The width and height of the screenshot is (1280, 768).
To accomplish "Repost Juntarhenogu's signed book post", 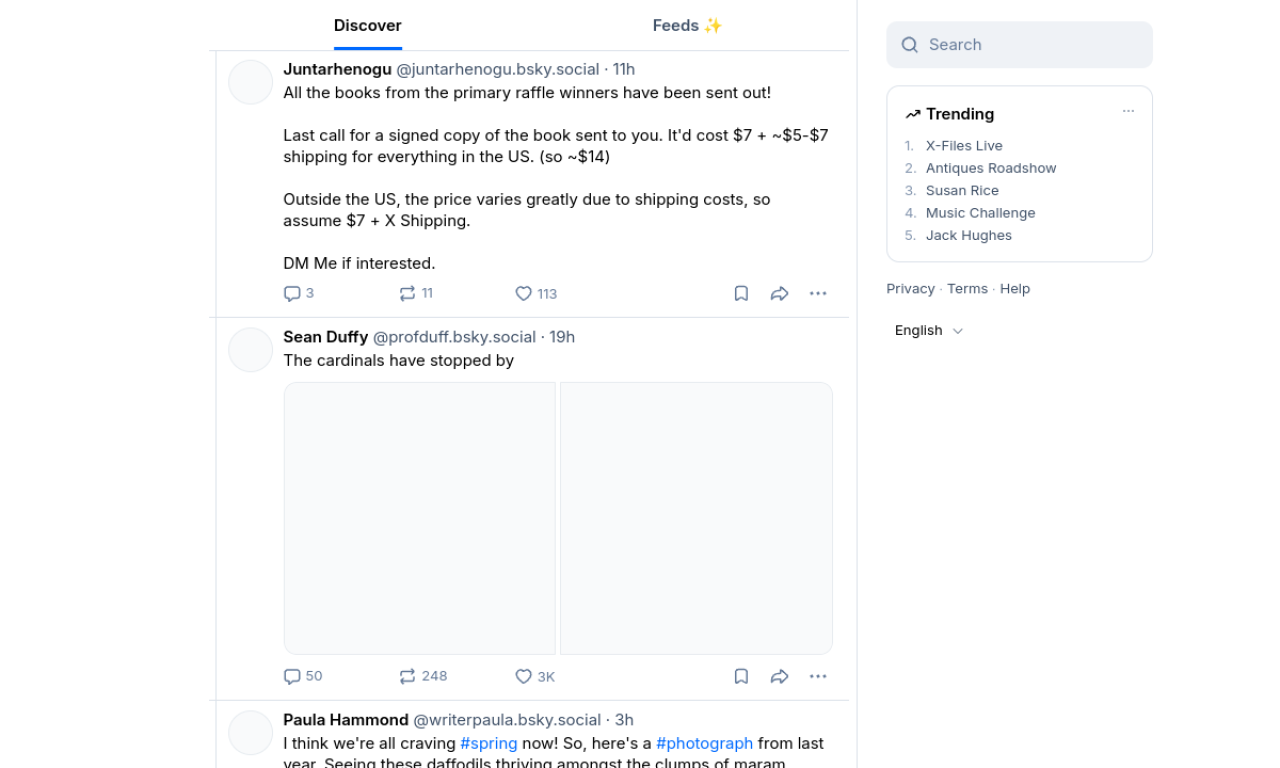I will click(407, 293).
